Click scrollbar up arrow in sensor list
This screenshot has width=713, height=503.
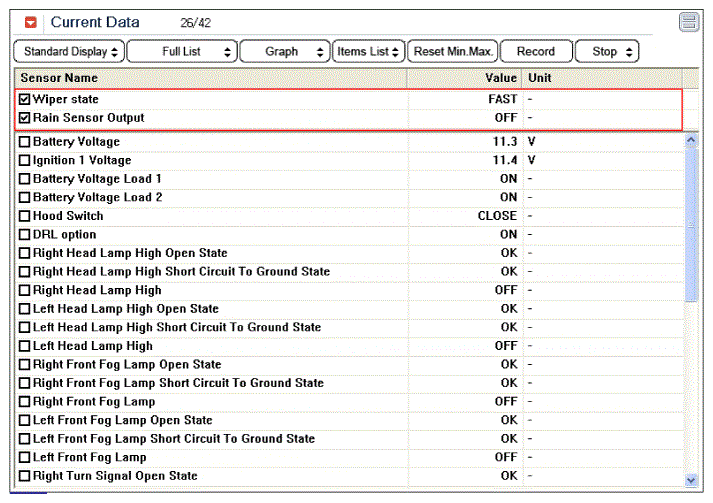(x=690, y=141)
